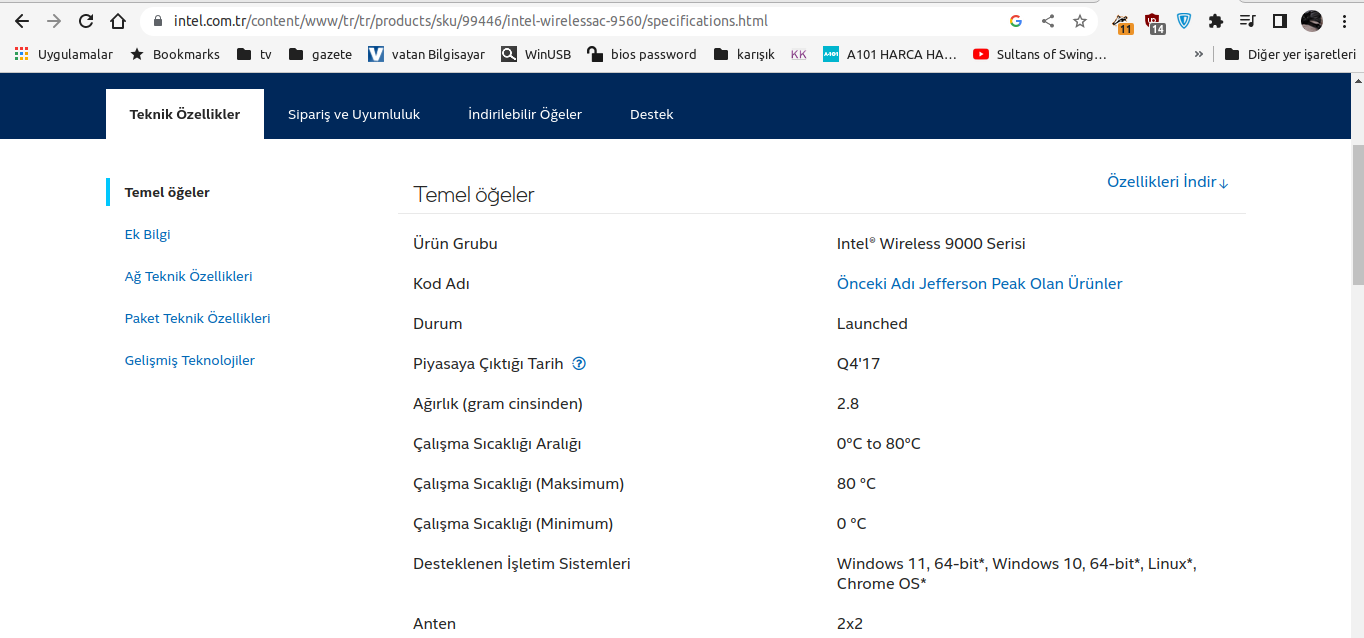1364x638 pixels.
Task: Open Chrome three-dot menu
Action: click(1343, 21)
